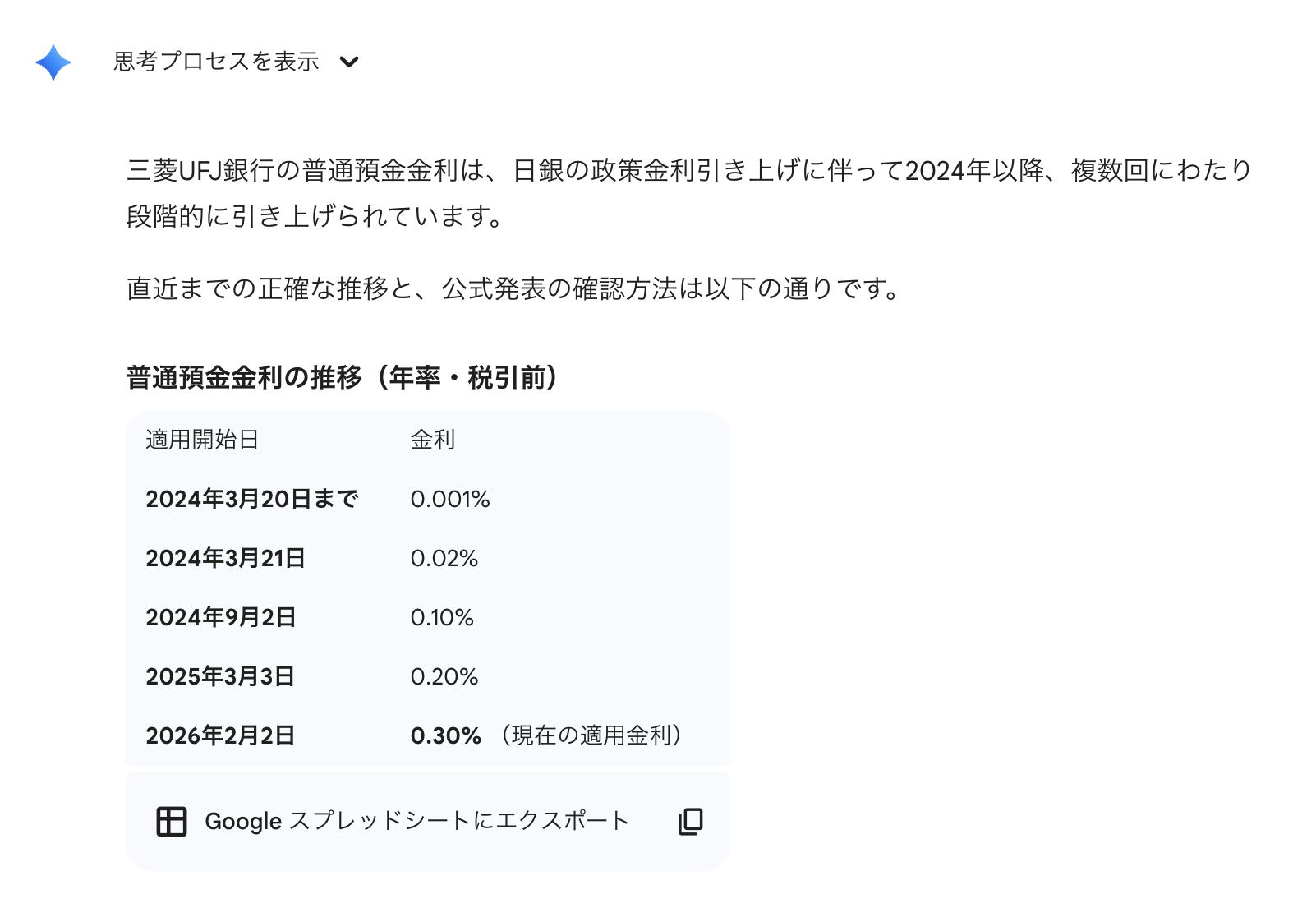Click the 2024年3月20日まで table row
The width and height of the screenshot is (1316, 922).
pyautogui.click(x=252, y=499)
